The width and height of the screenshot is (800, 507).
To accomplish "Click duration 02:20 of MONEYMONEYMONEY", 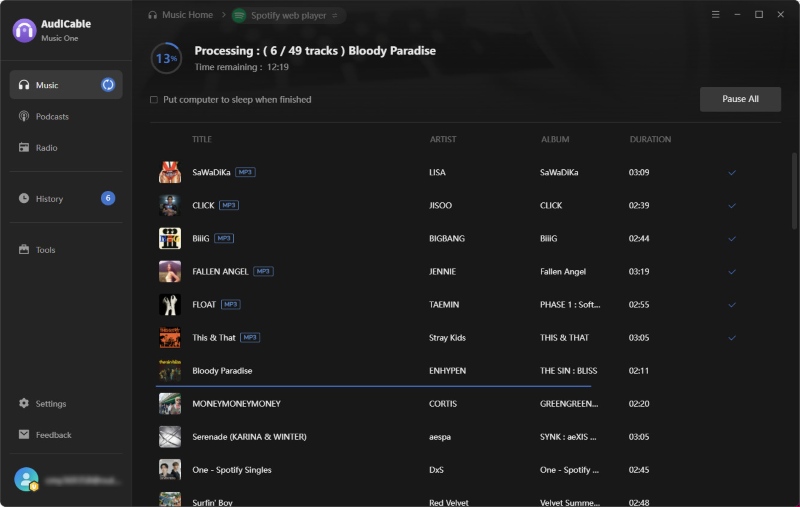I will coord(639,403).
